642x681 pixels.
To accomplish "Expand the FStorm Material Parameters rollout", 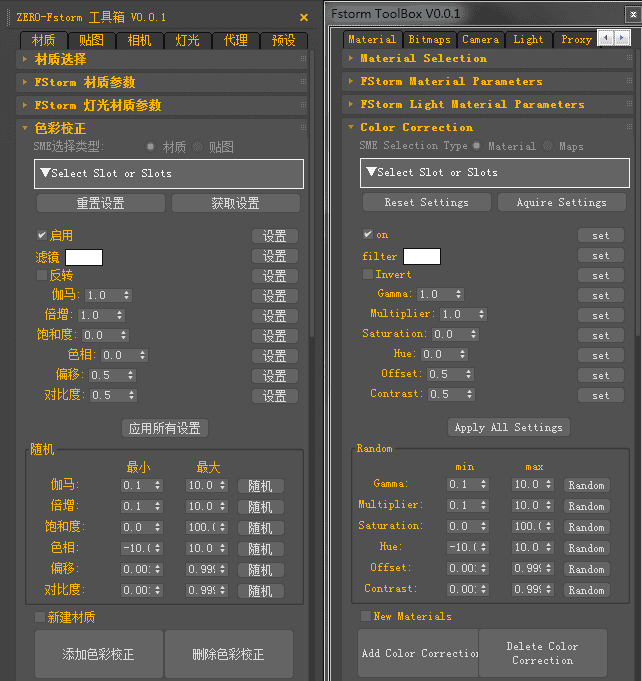I will (x=451, y=81).
